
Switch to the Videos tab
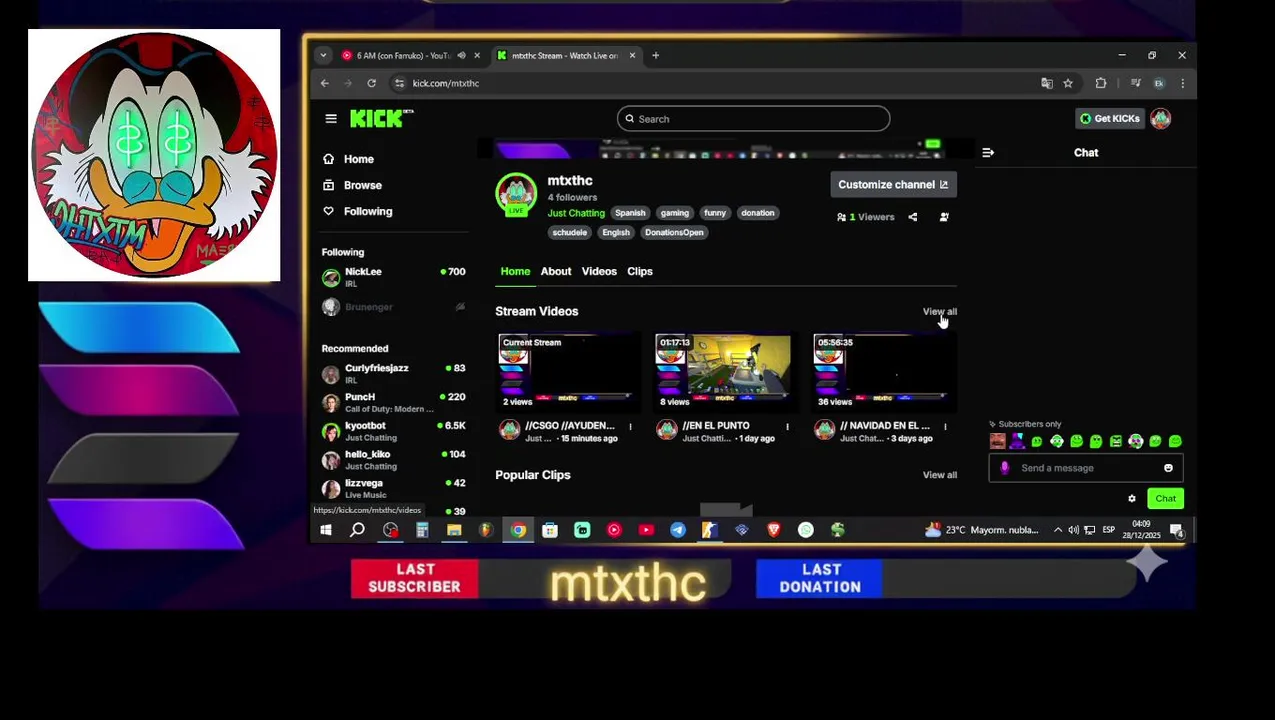pyautogui.click(x=599, y=272)
